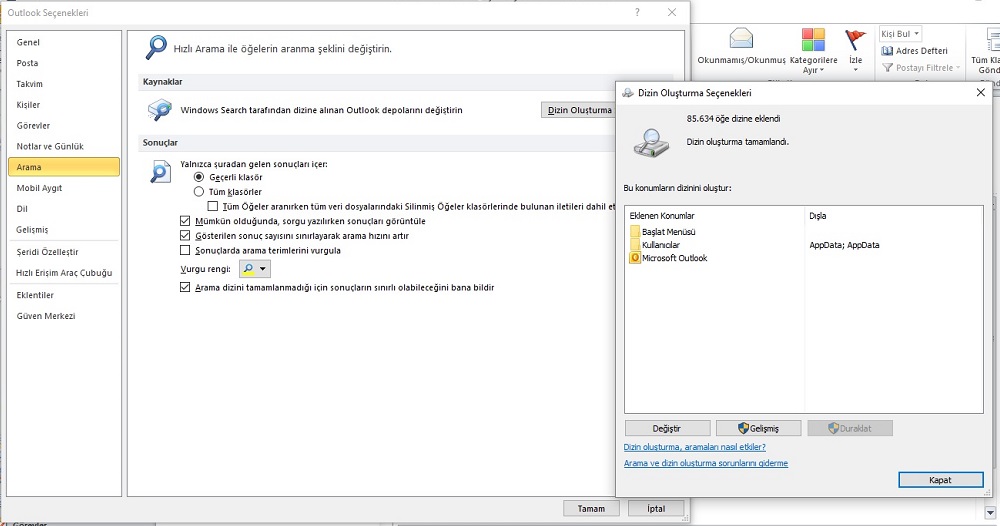
Task: Enable including Silinmiş Öğeler folders checkbox
Action: (x=213, y=206)
